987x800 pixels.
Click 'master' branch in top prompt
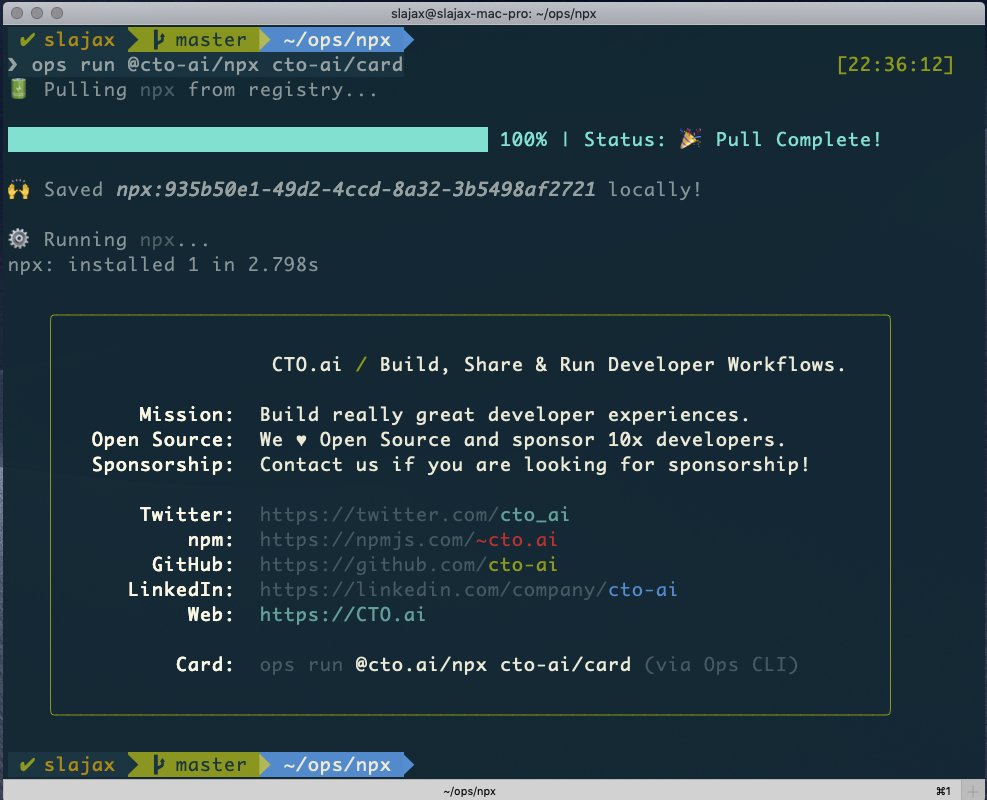pos(210,40)
